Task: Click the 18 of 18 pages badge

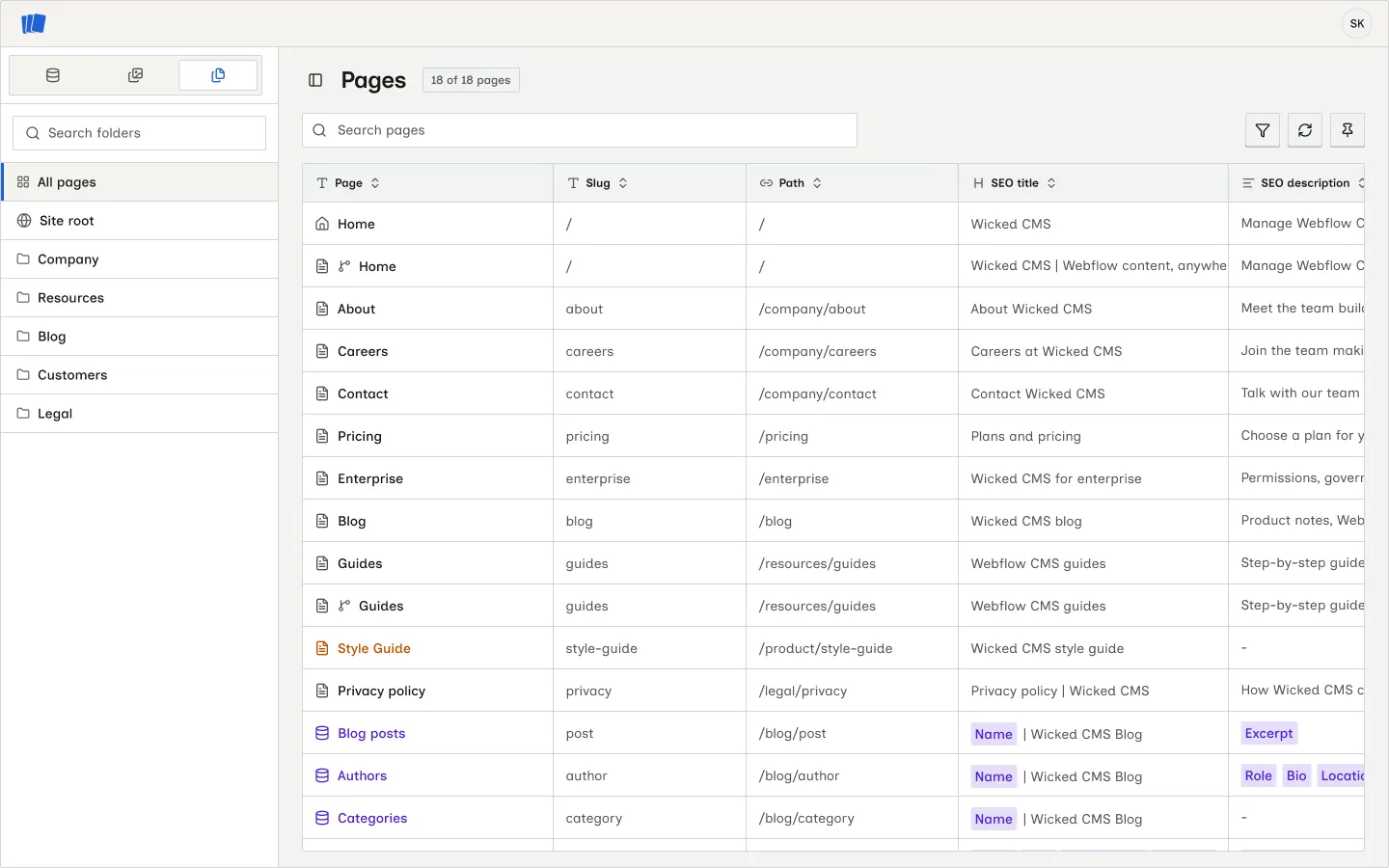Action: pyautogui.click(x=471, y=80)
